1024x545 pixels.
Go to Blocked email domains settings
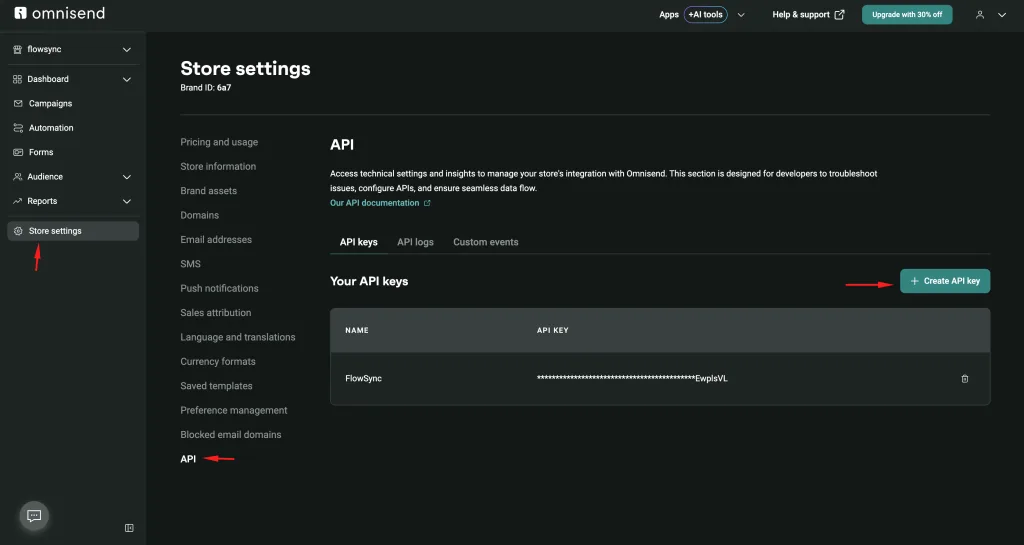tap(231, 435)
